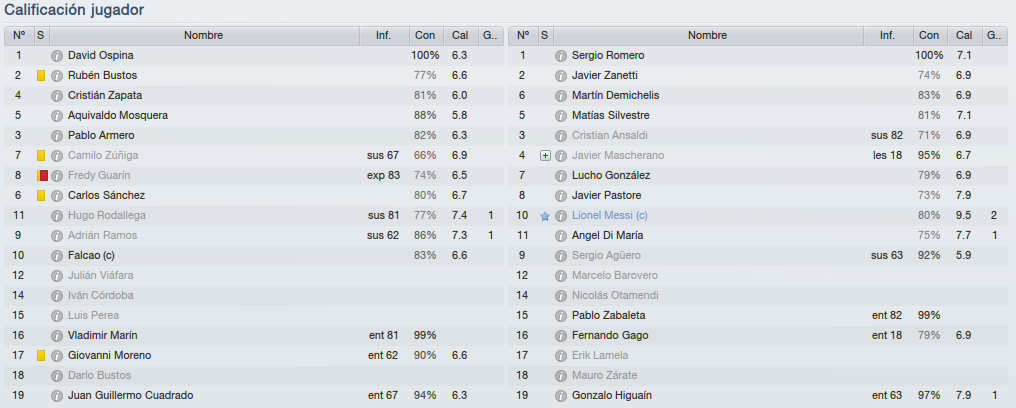Sort right table by Cal column
The image size is (1016, 408).
[965, 36]
